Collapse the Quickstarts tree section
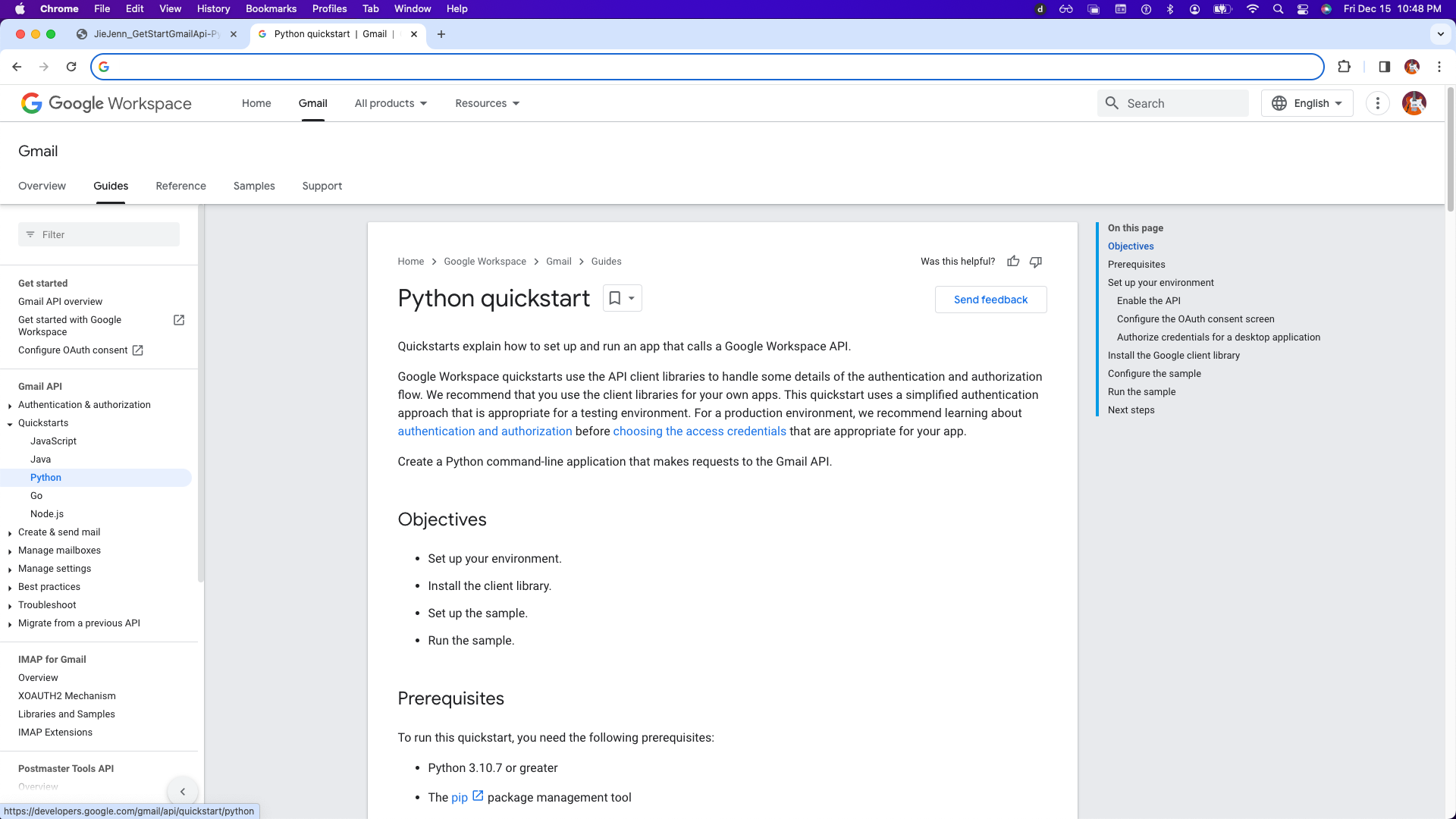The height and width of the screenshot is (819, 1456). [x=10, y=424]
